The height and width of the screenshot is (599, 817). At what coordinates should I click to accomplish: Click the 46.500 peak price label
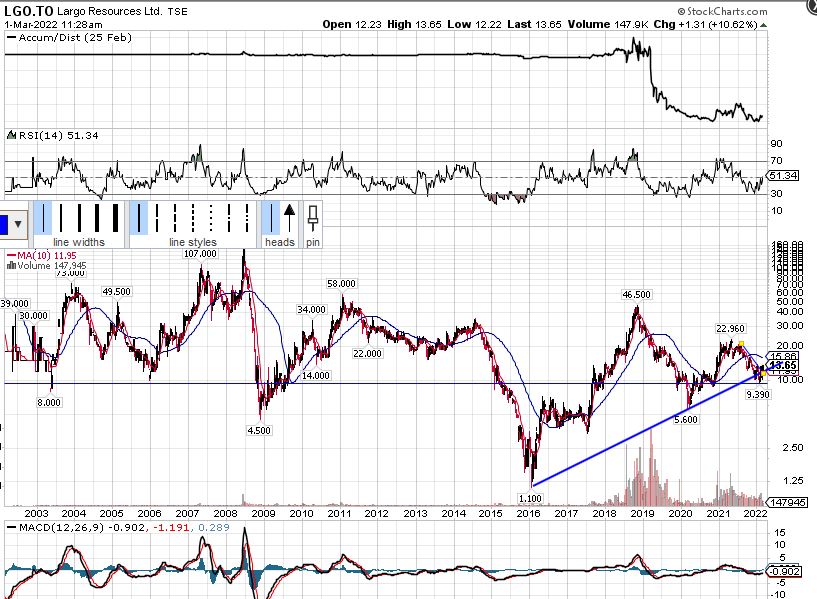[636, 295]
